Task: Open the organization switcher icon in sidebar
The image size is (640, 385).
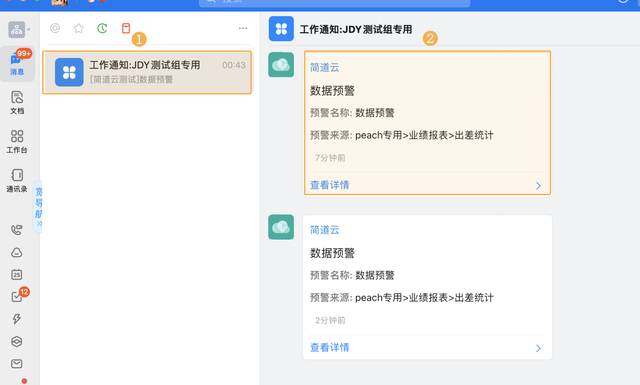Action: pyautogui.click(x=17, y=29)
